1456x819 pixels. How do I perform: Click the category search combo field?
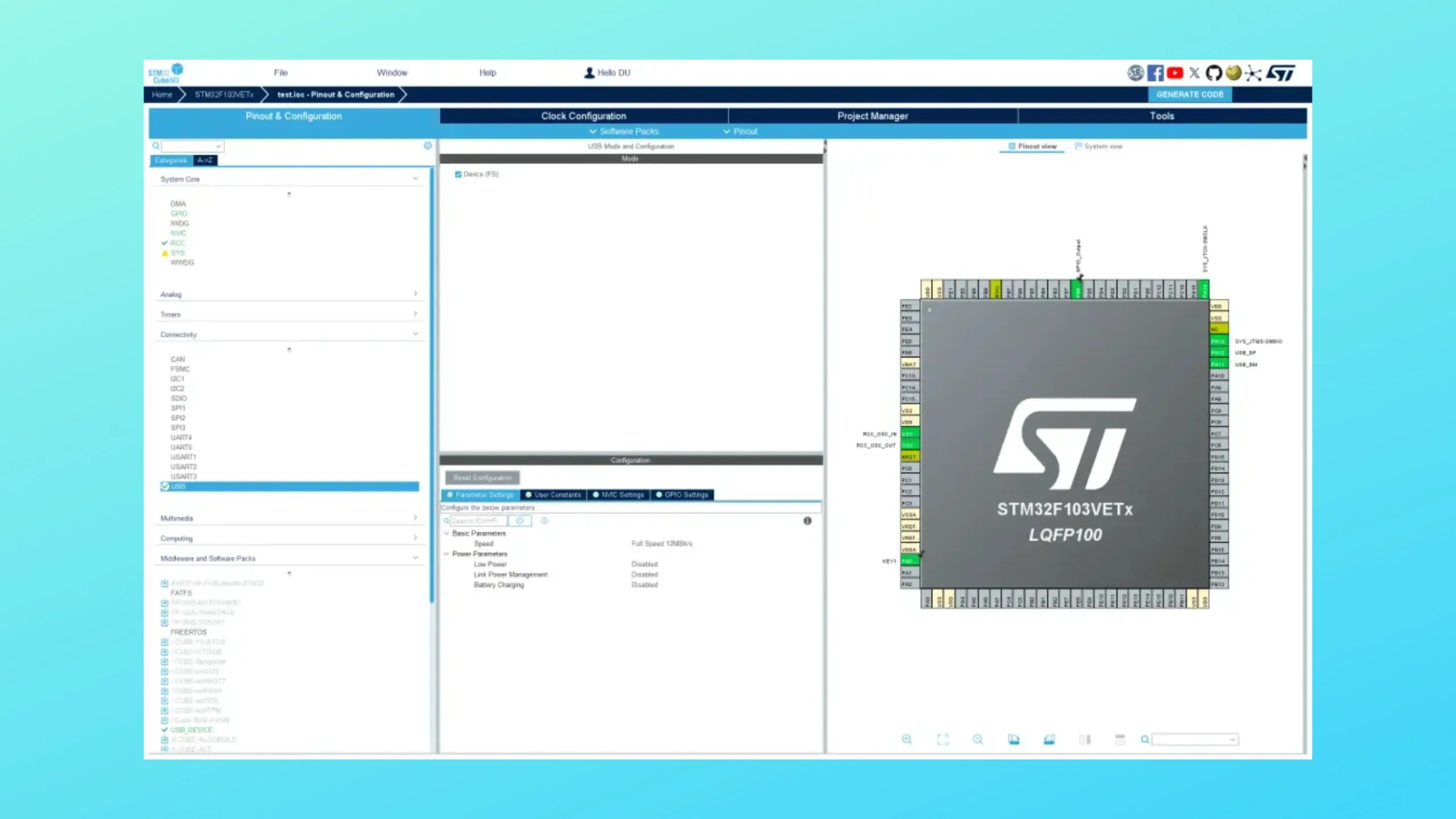(x=193, y=146)
